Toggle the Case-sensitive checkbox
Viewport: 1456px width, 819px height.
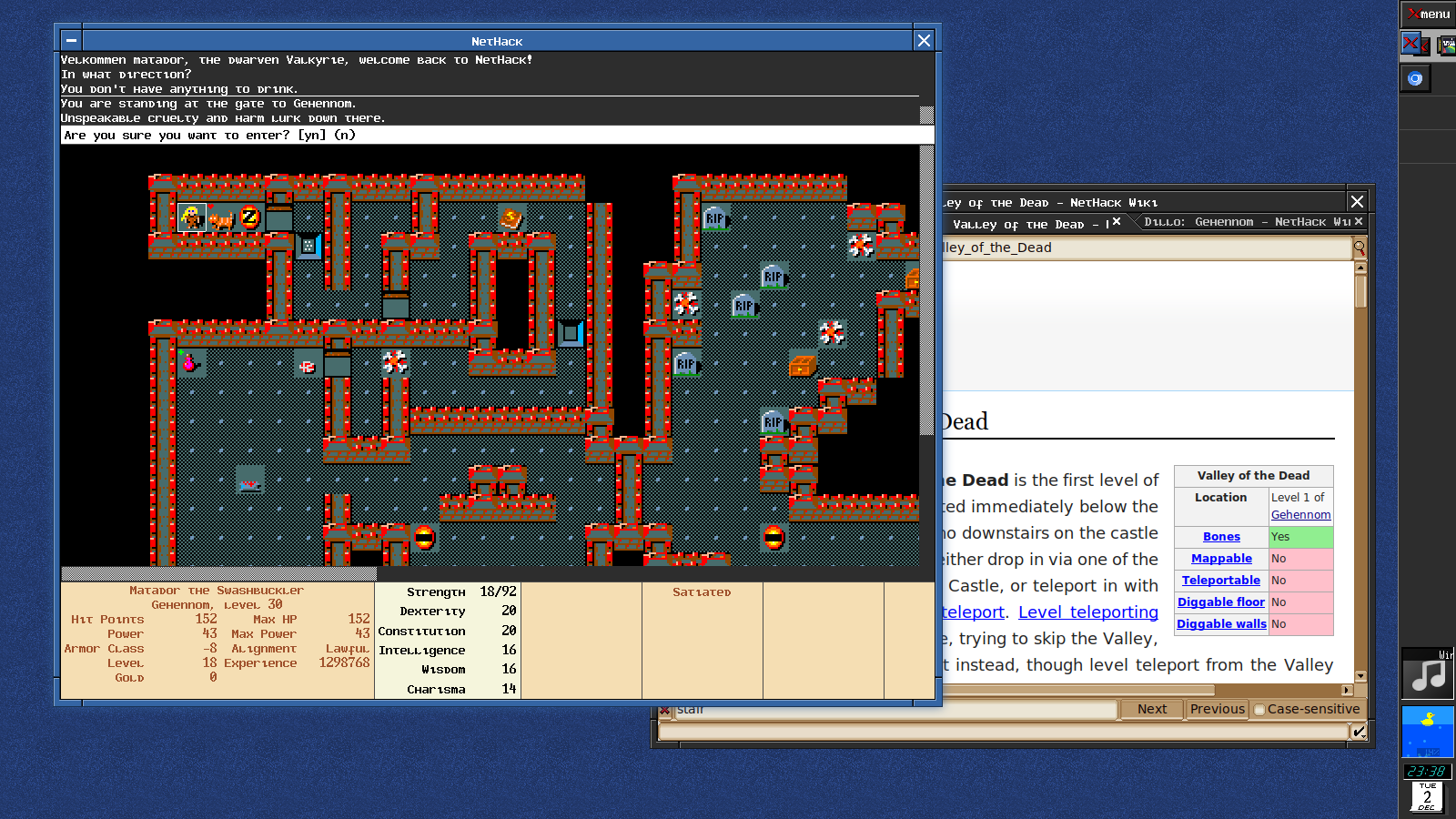click(x=1259, y=710)
